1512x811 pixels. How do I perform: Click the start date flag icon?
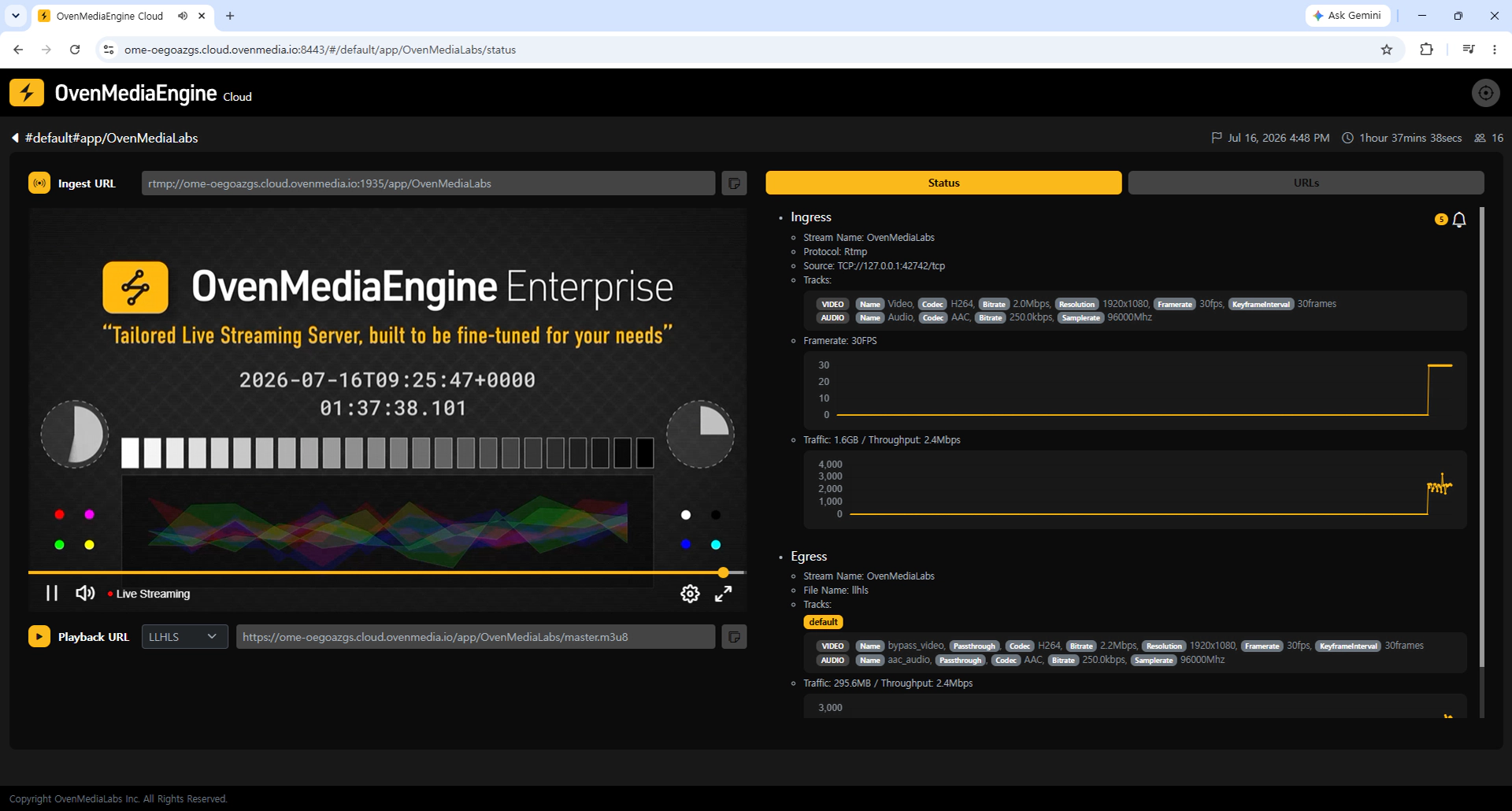[1217, 138]
